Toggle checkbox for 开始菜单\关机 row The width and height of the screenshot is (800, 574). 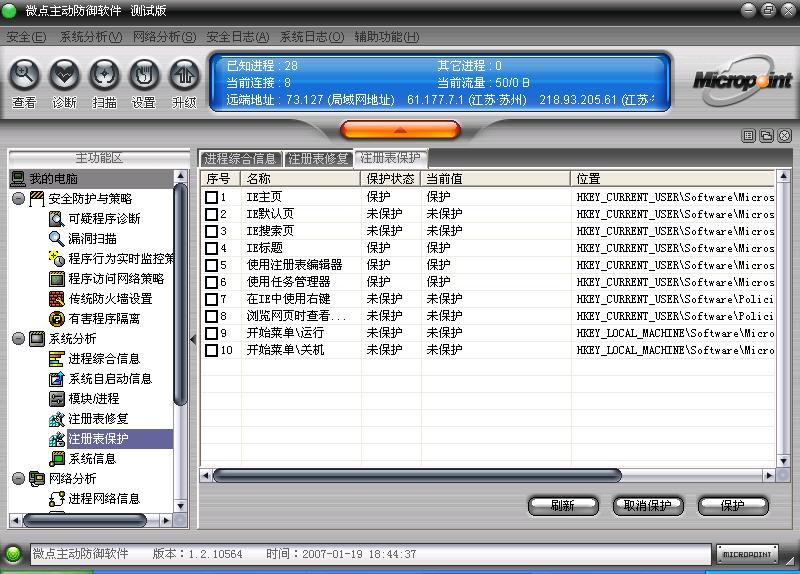point(211,350)
